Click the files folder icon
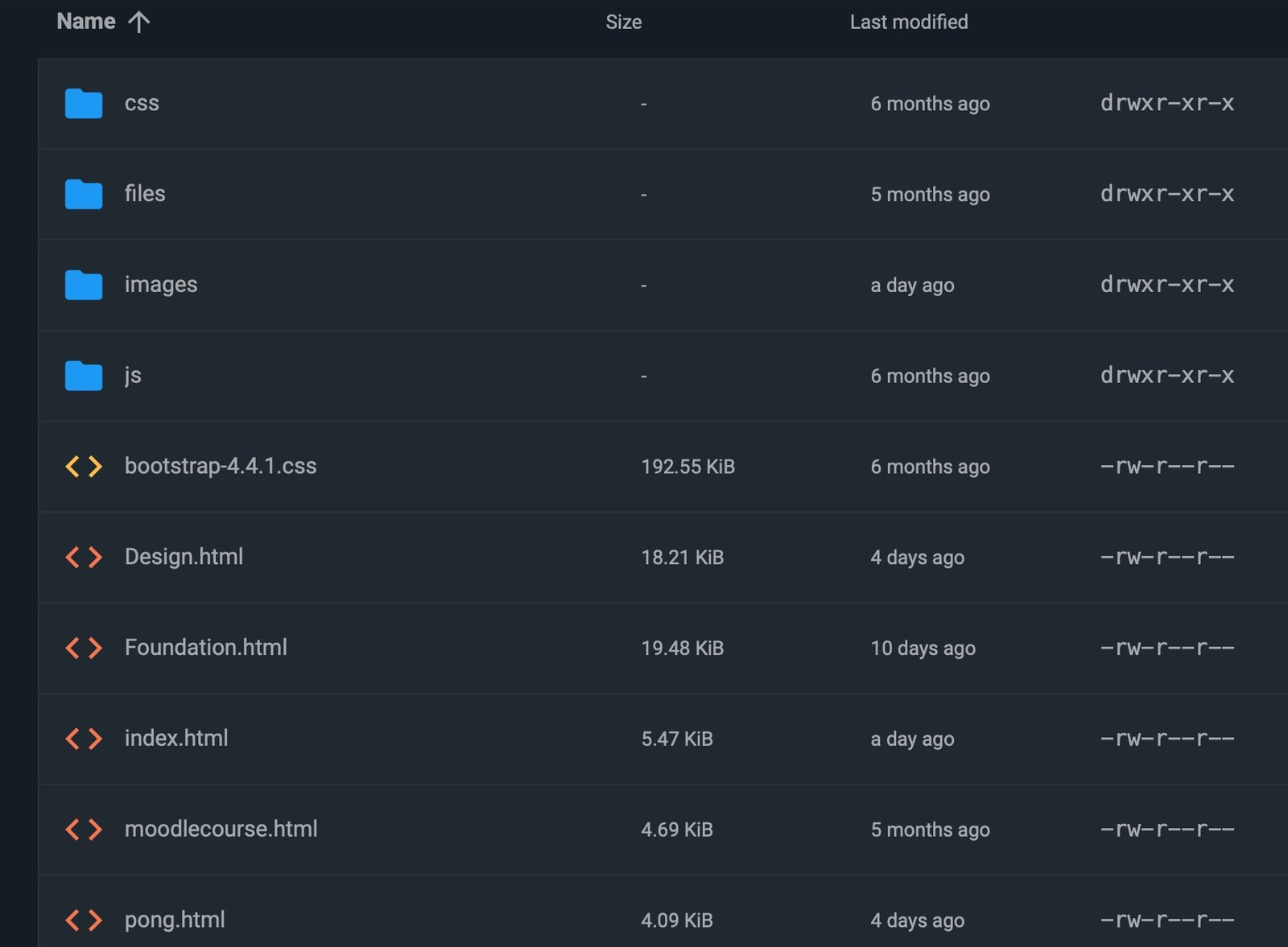The image size is (1288, 947). coord(83,194)
